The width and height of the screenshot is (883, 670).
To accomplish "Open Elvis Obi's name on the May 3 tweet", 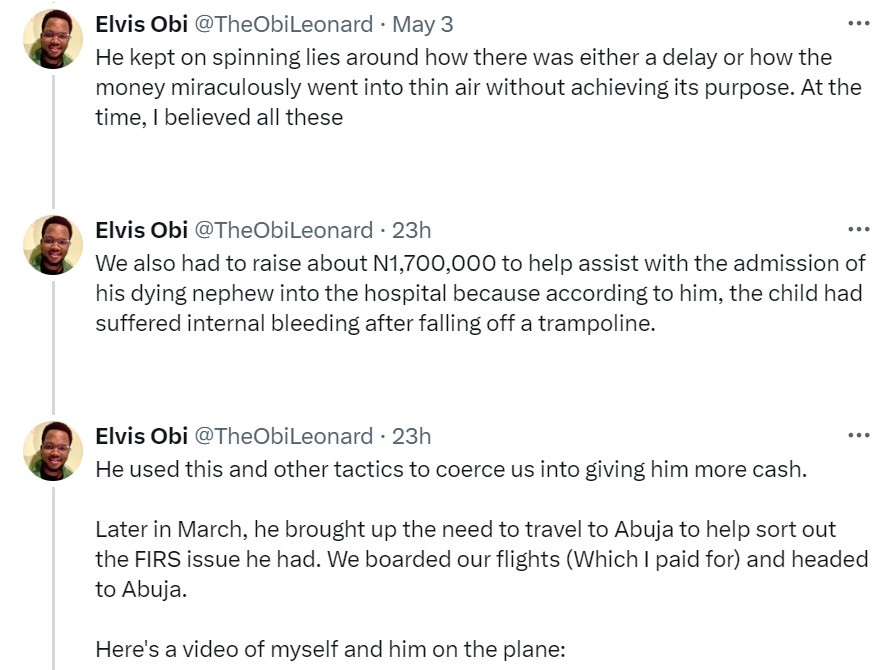I will (141, 23).
